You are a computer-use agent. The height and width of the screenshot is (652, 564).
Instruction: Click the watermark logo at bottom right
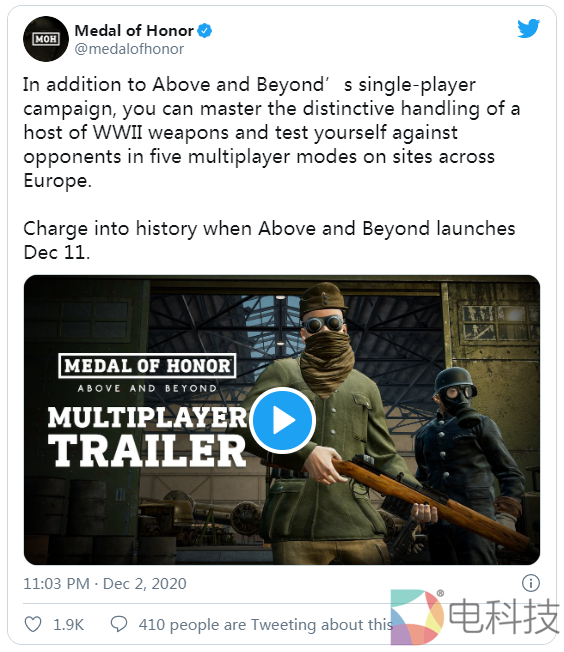click(474, 617)
